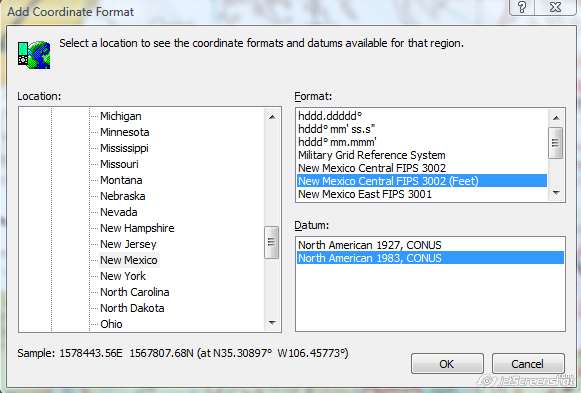Choose Military Grid Reference System format

pyautogui.click(x=422, y=155)
